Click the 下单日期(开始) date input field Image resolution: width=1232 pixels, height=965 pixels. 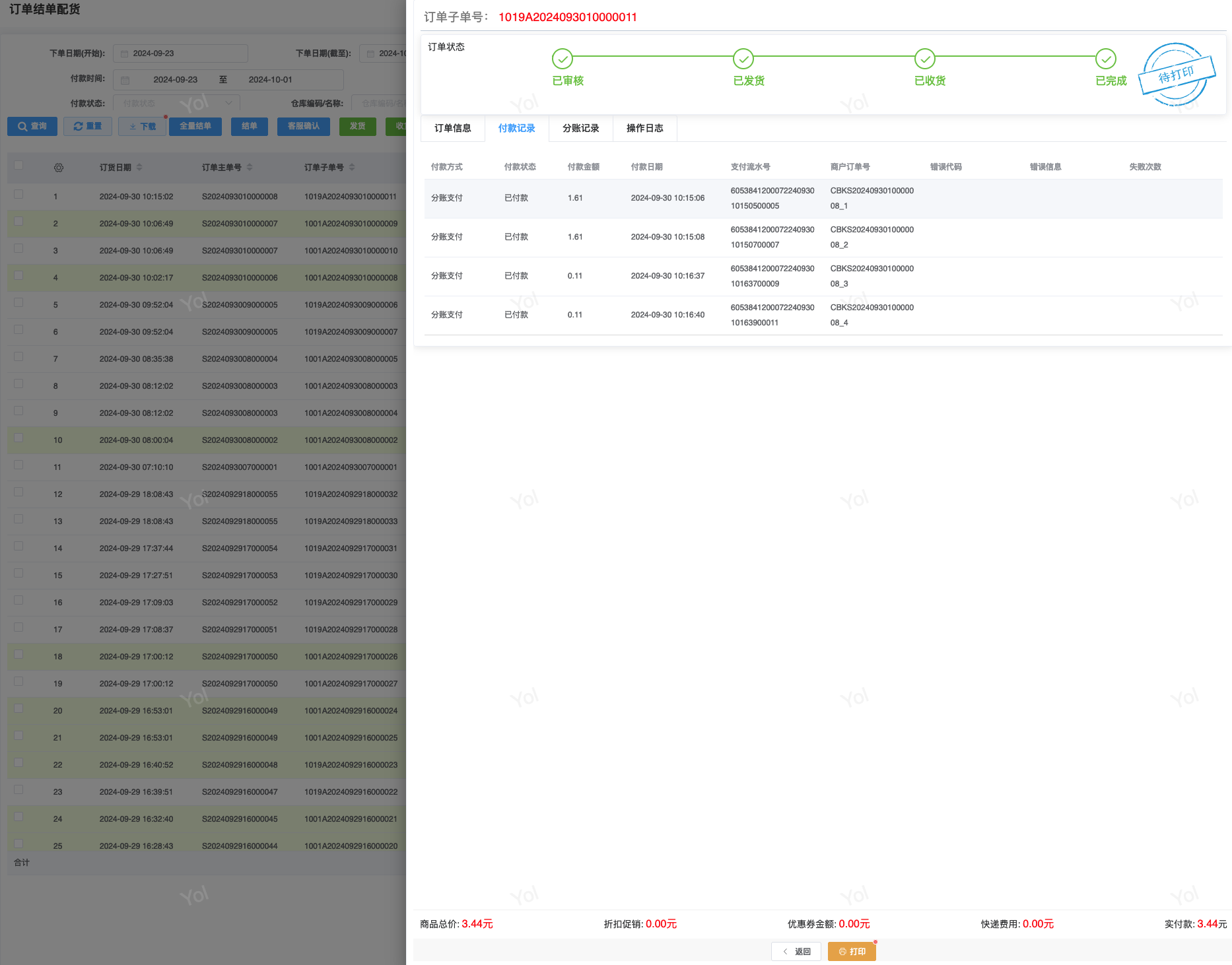[x=180, y=53]
